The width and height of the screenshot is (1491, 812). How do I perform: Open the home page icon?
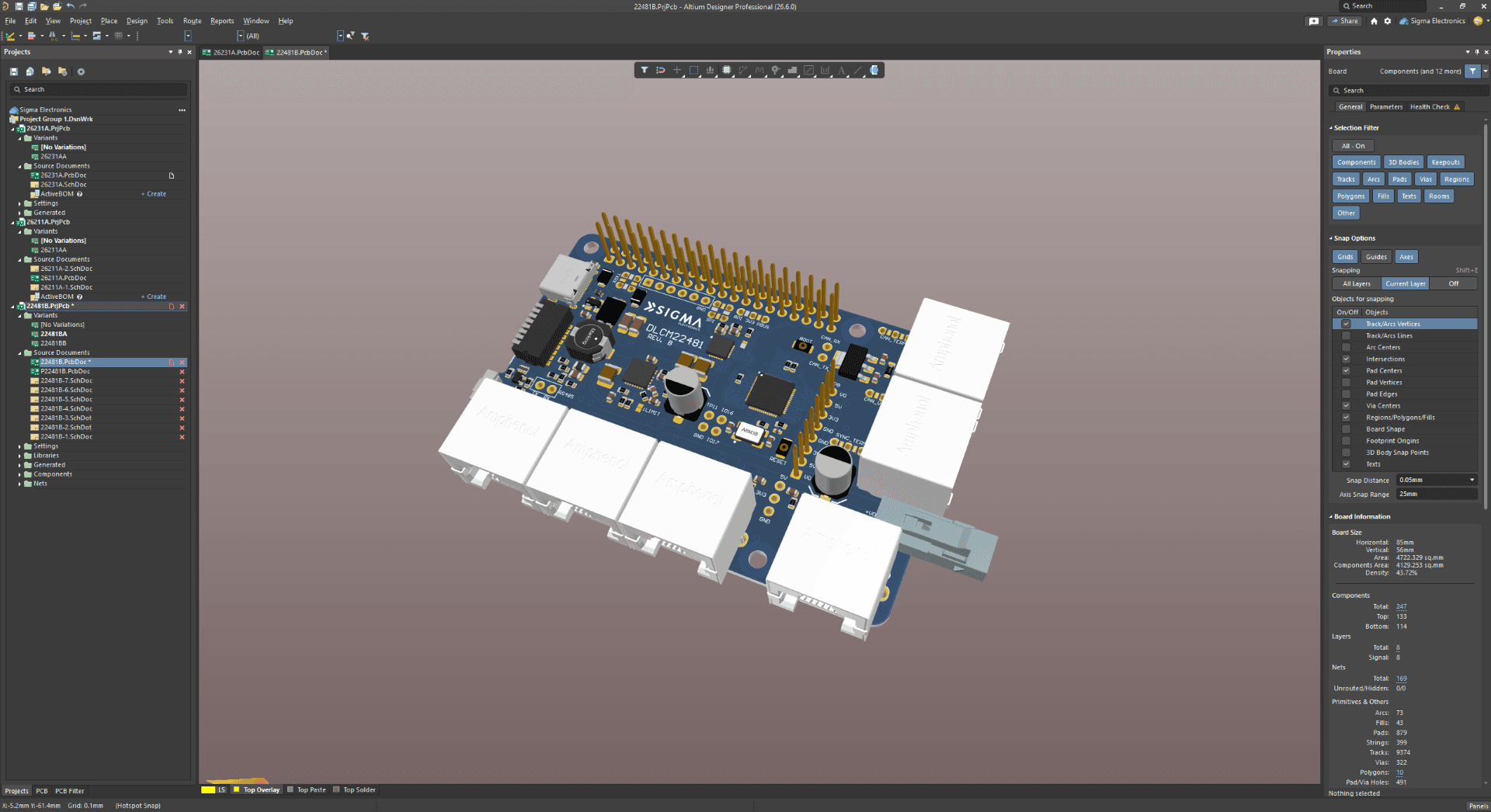[x=1374, y=21]
